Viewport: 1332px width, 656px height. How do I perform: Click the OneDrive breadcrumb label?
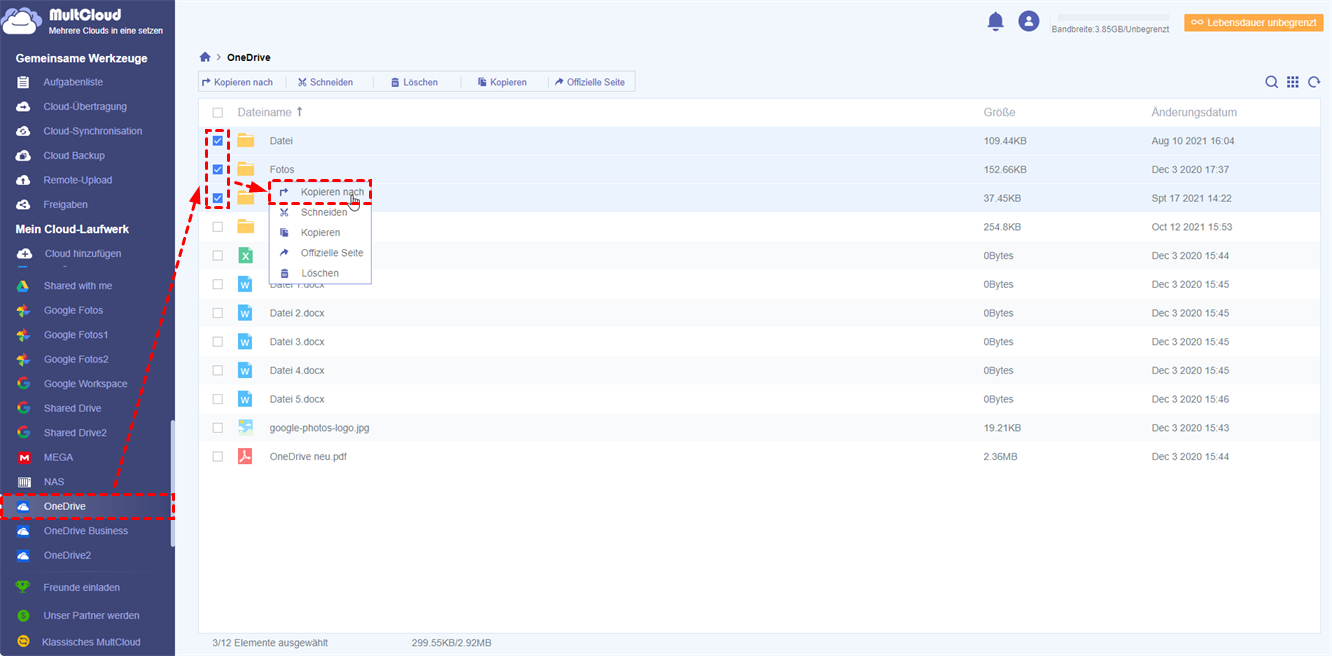(249, 57)
